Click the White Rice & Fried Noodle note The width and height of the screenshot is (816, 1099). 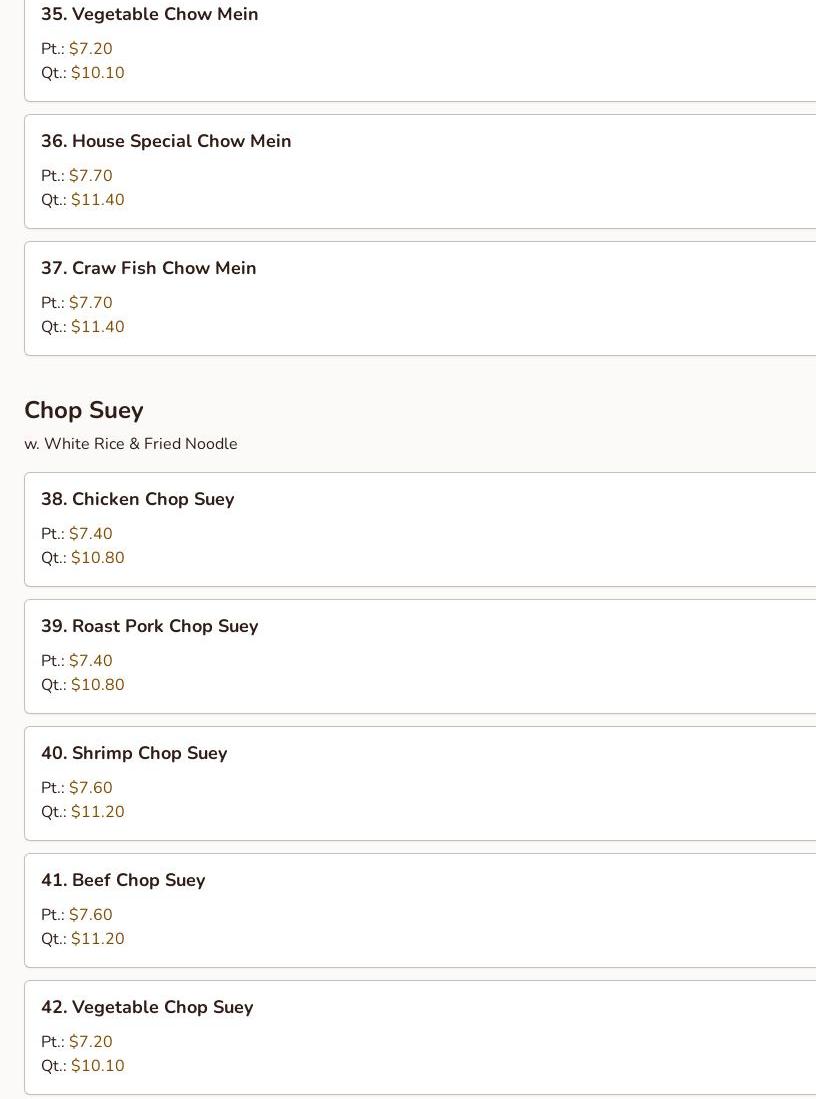coord(131,444)
